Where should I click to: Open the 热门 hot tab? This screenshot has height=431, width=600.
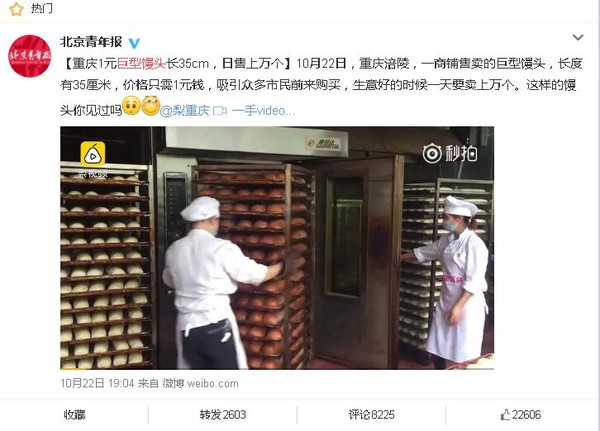[41, 8]
